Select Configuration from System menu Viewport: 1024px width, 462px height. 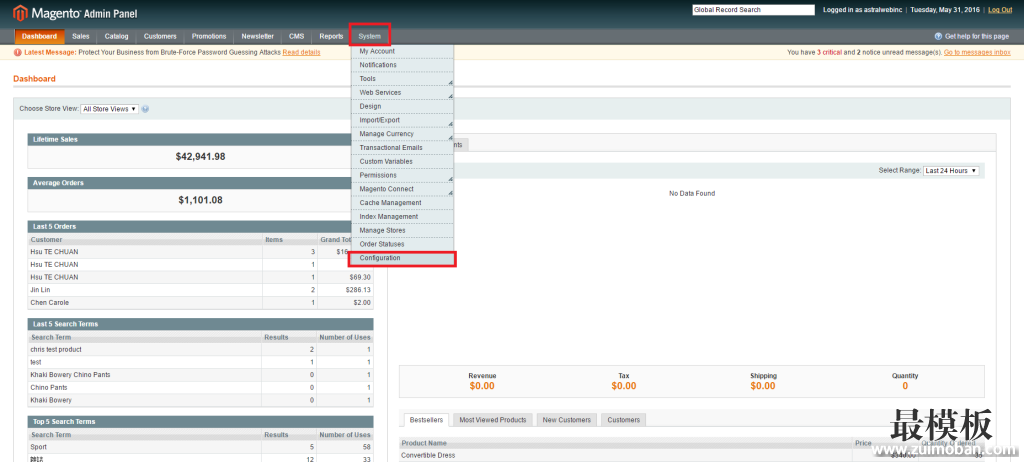click(403, 258)
